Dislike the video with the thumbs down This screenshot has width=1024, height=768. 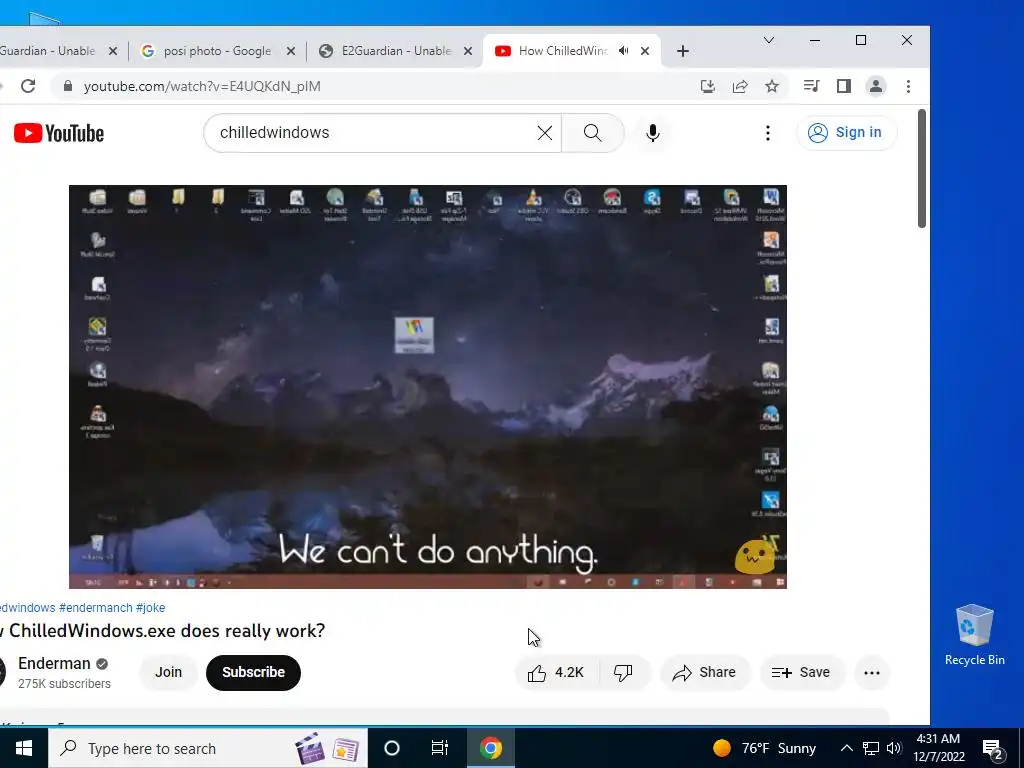point(624,673)
